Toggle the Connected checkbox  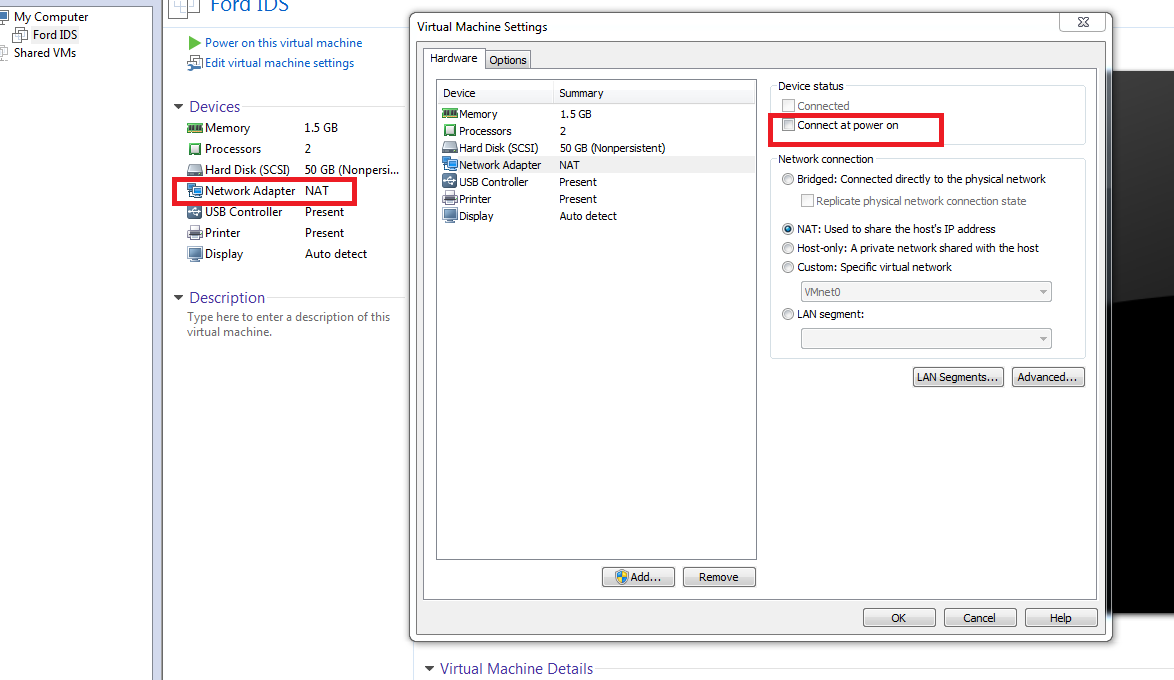(x=788, y=106)
